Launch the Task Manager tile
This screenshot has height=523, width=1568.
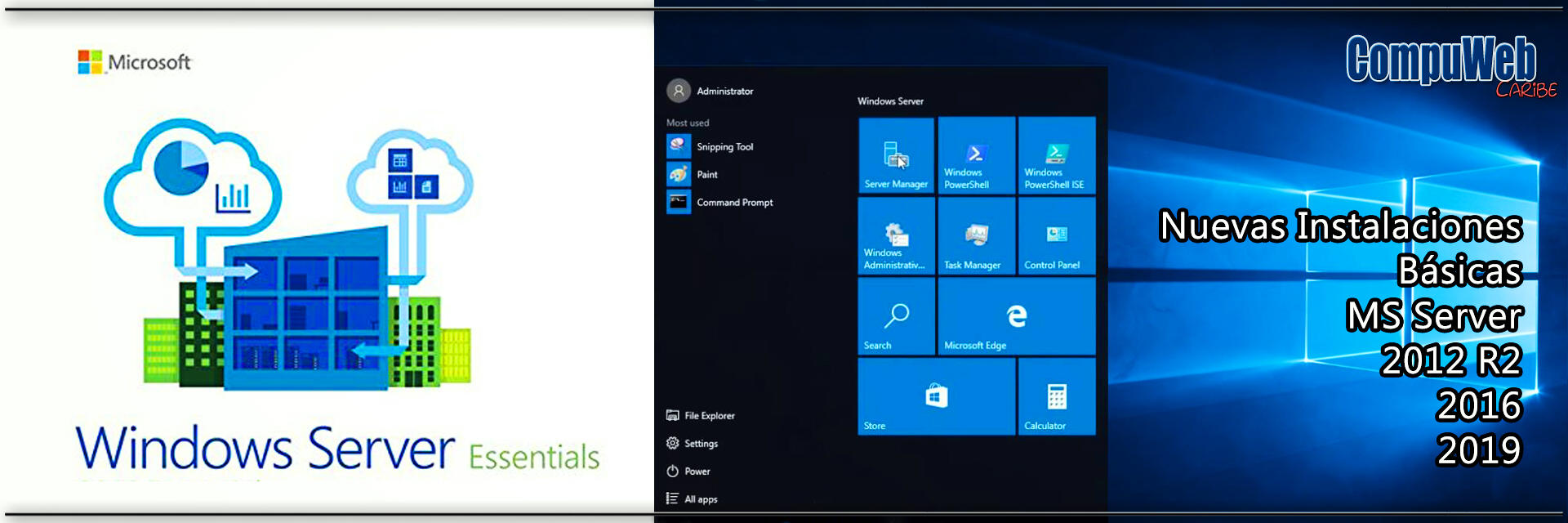click(976, 235)
